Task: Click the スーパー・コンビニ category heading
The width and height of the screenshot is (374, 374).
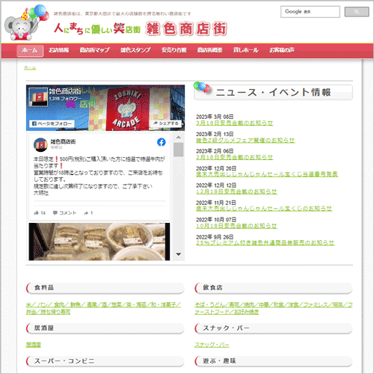Action: click(x=105, y=361)
